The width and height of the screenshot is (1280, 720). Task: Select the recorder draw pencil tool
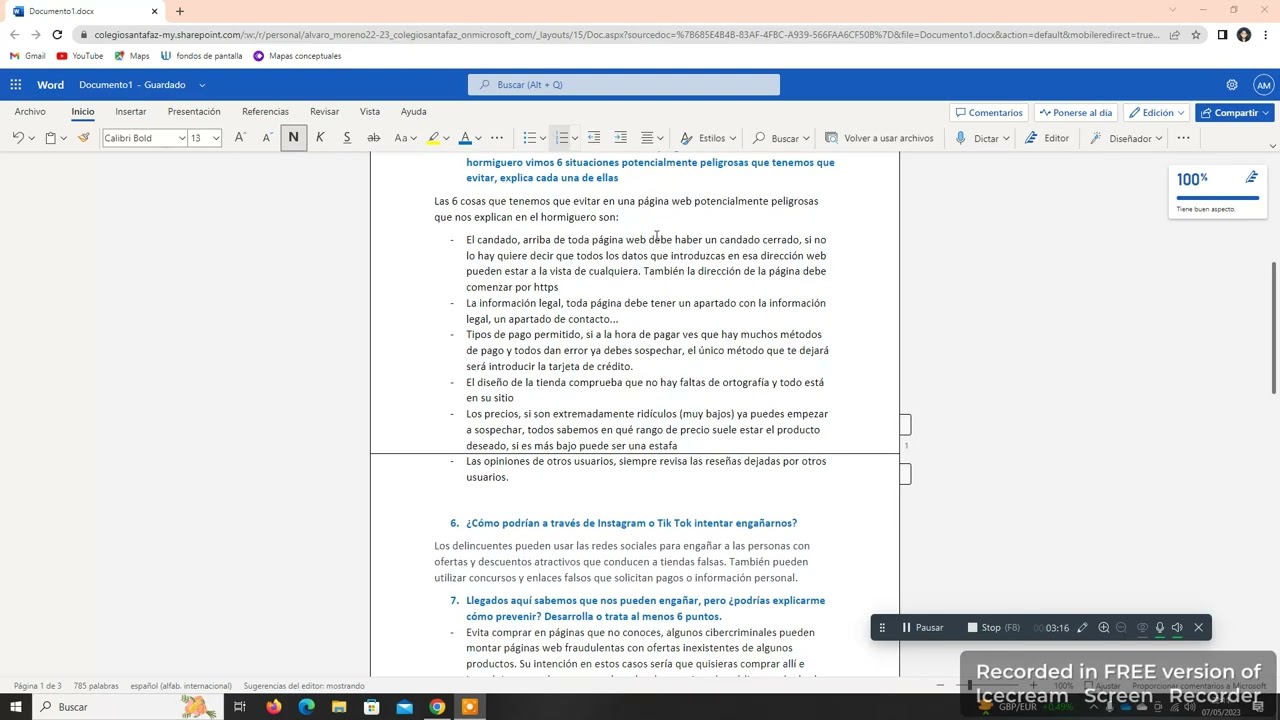[1082, 628]
